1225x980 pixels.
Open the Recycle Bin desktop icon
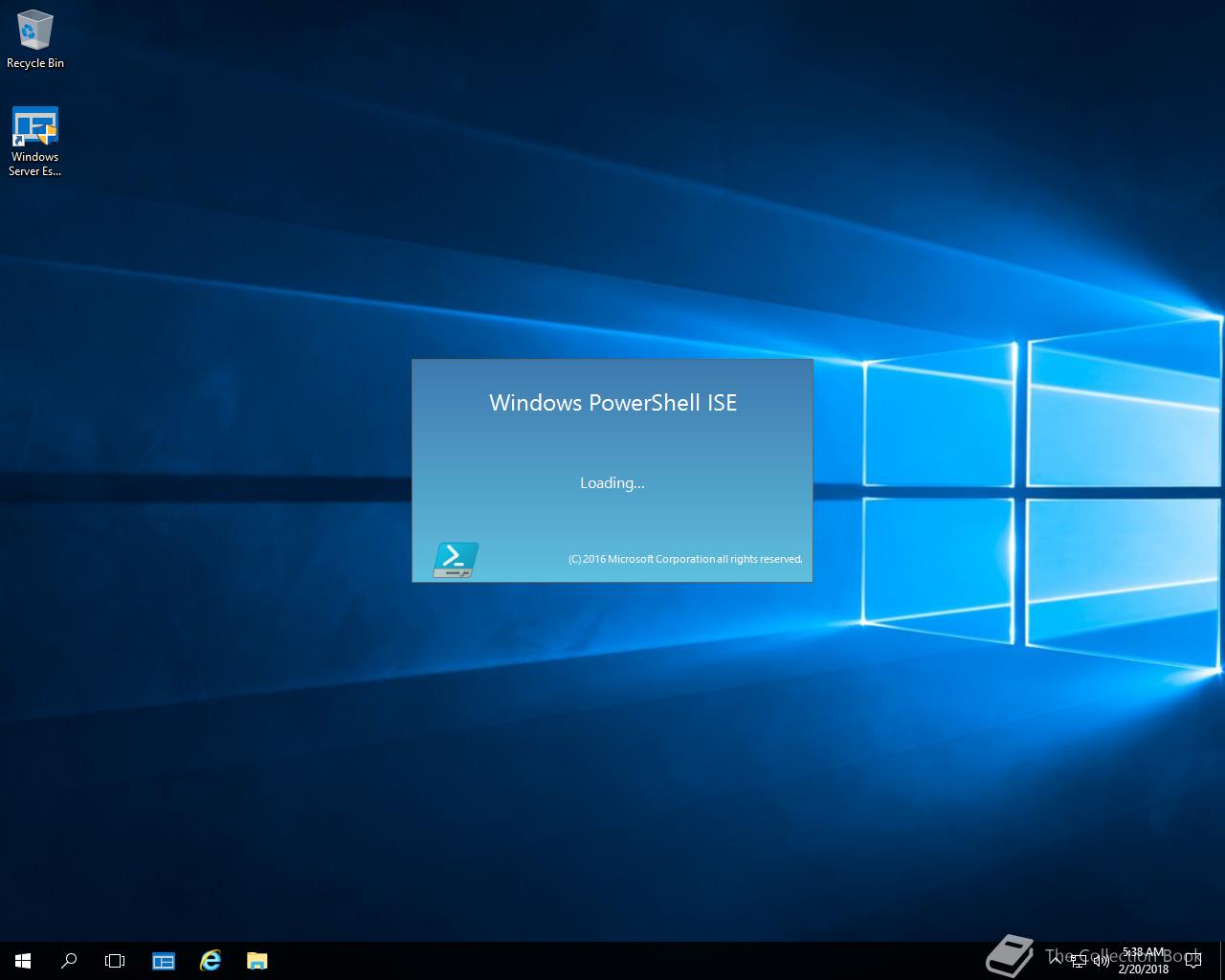pos(35,40)
